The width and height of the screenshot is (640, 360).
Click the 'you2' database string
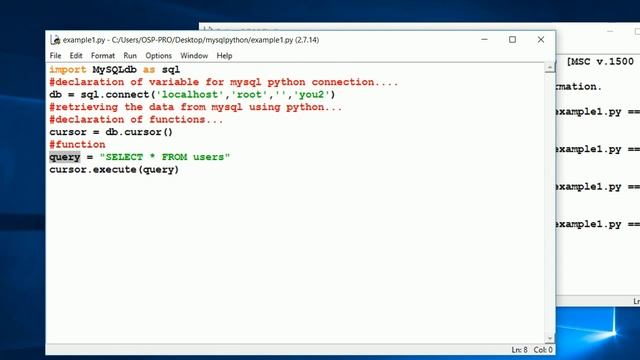pyautogui.click(x=311, y=94)
